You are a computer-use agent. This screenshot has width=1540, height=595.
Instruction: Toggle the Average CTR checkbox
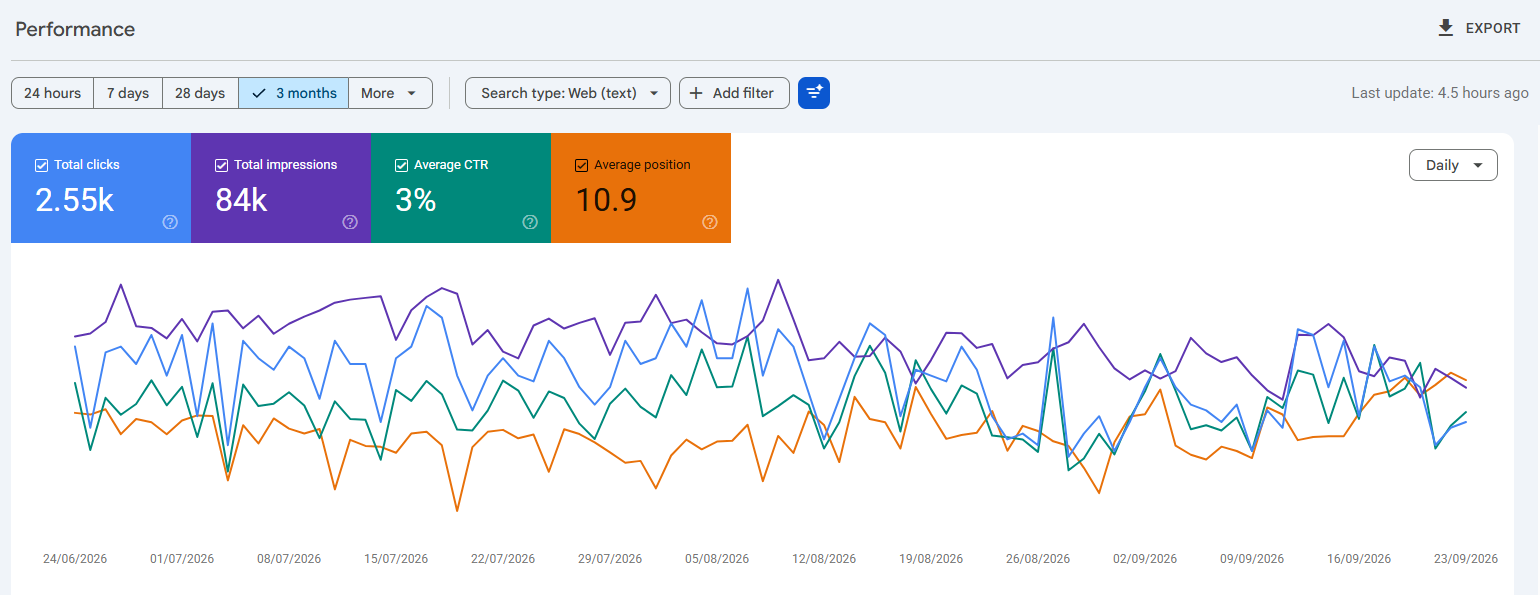(x=401, y=165)
